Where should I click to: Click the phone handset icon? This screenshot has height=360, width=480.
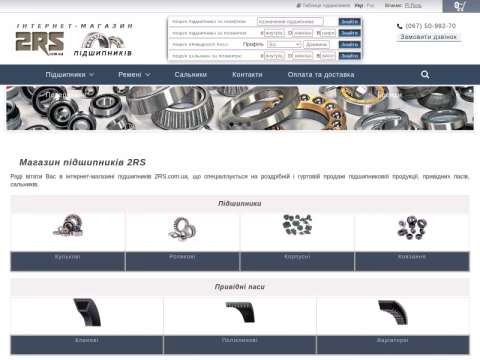[400, 26]
